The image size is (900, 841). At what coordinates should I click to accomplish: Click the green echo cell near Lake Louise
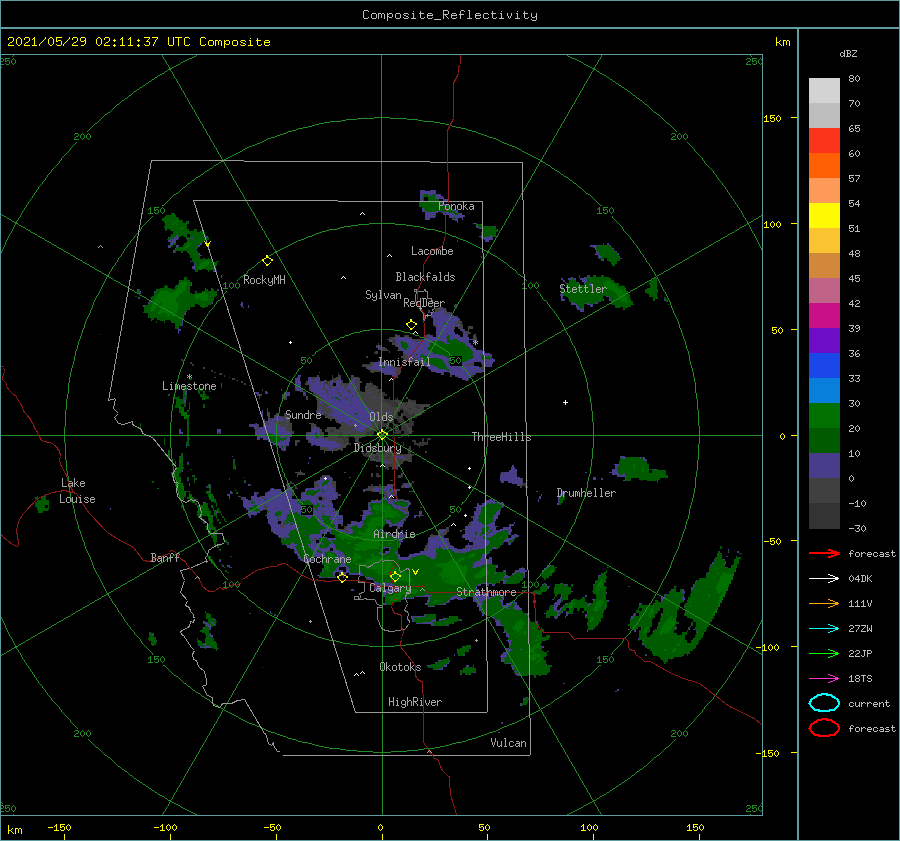point(42,505)
